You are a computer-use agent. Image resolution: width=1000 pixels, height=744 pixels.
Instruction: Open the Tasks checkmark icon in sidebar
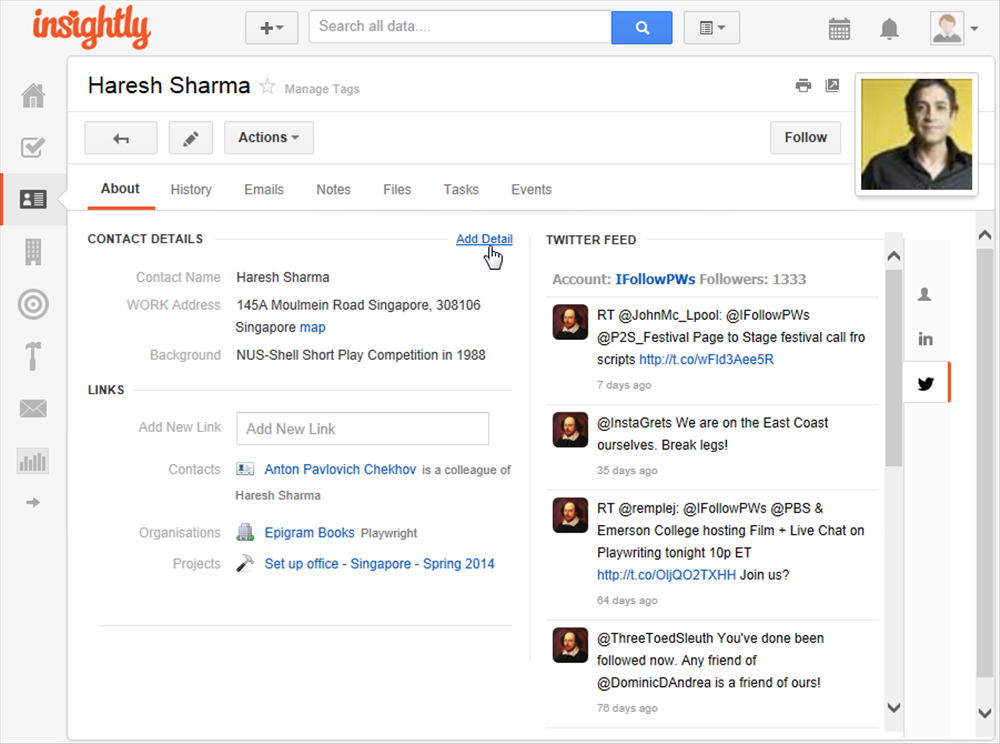(x=33, y=148)
